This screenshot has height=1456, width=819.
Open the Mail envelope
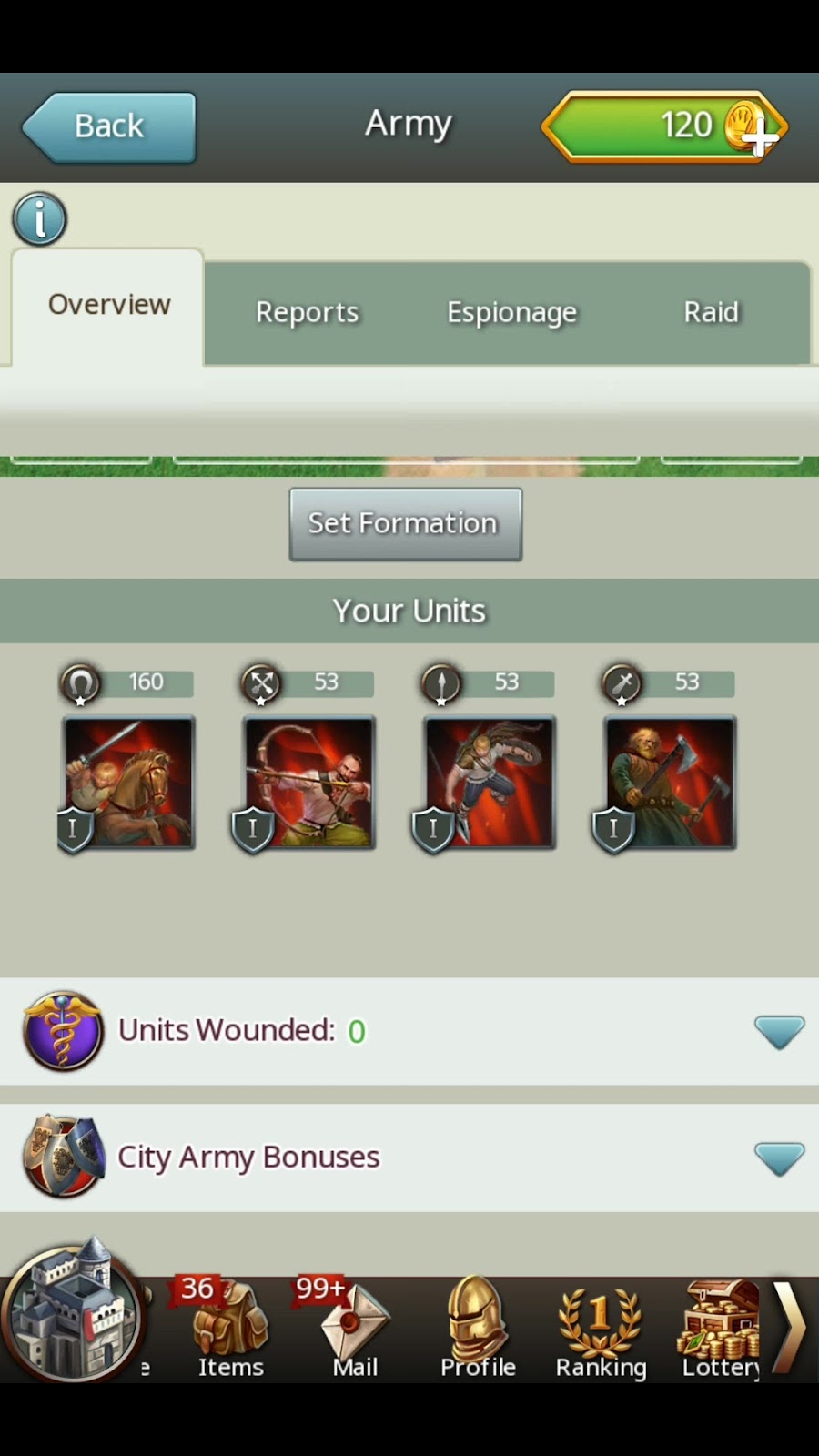coord(354,1329)
